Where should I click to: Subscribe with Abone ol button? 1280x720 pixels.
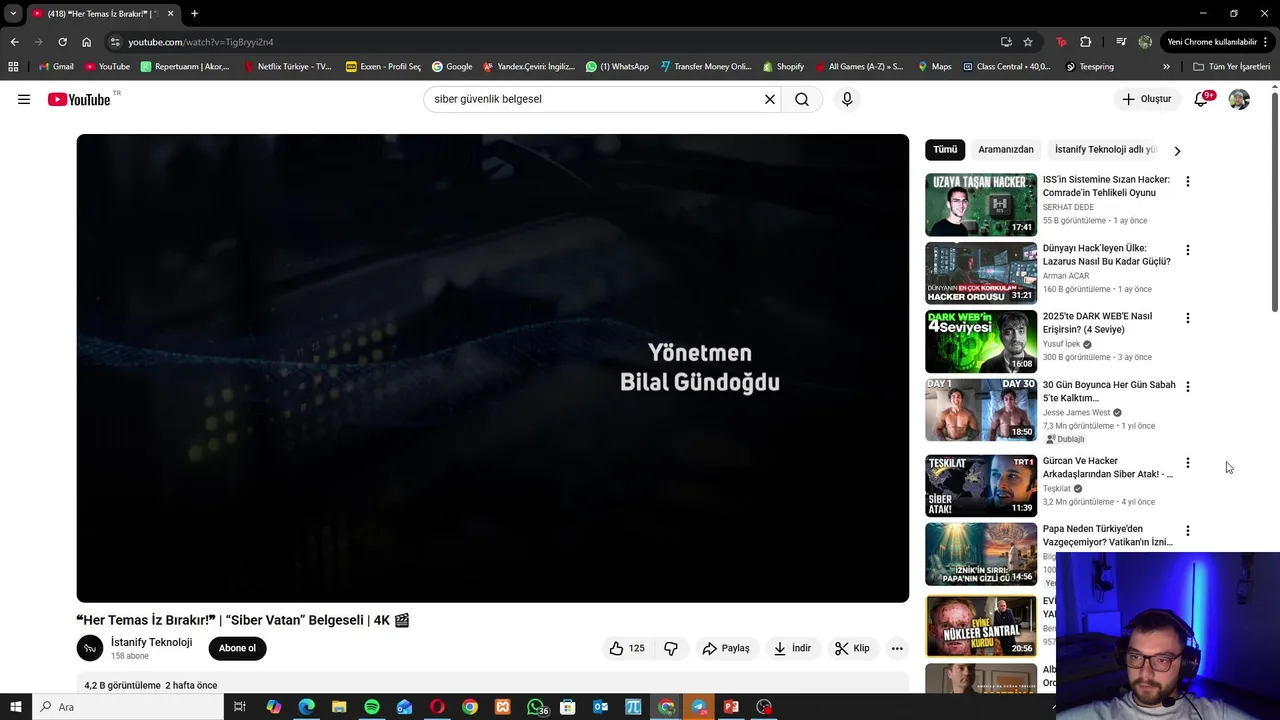pyautogui.click(x=238, y=648)
